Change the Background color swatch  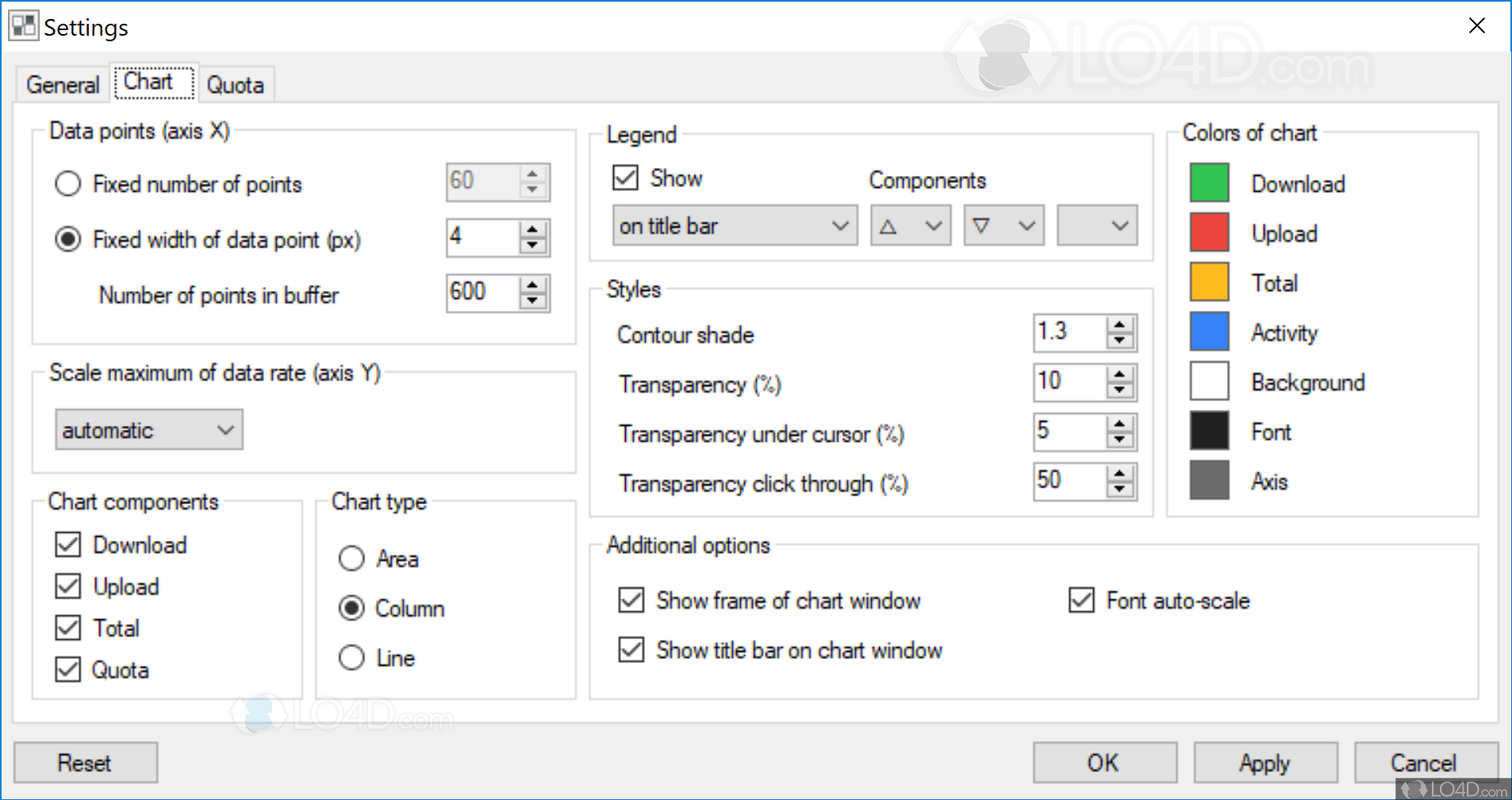1209,381
